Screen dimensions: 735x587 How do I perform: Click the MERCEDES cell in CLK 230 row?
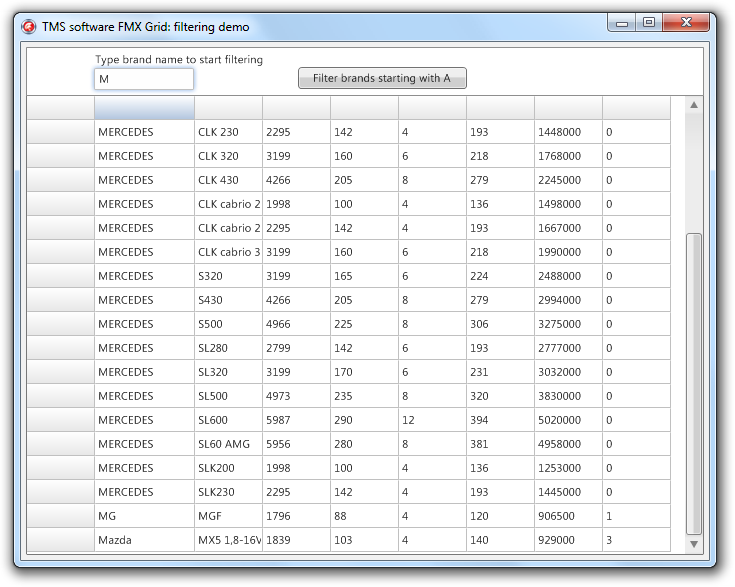[144, 132]
